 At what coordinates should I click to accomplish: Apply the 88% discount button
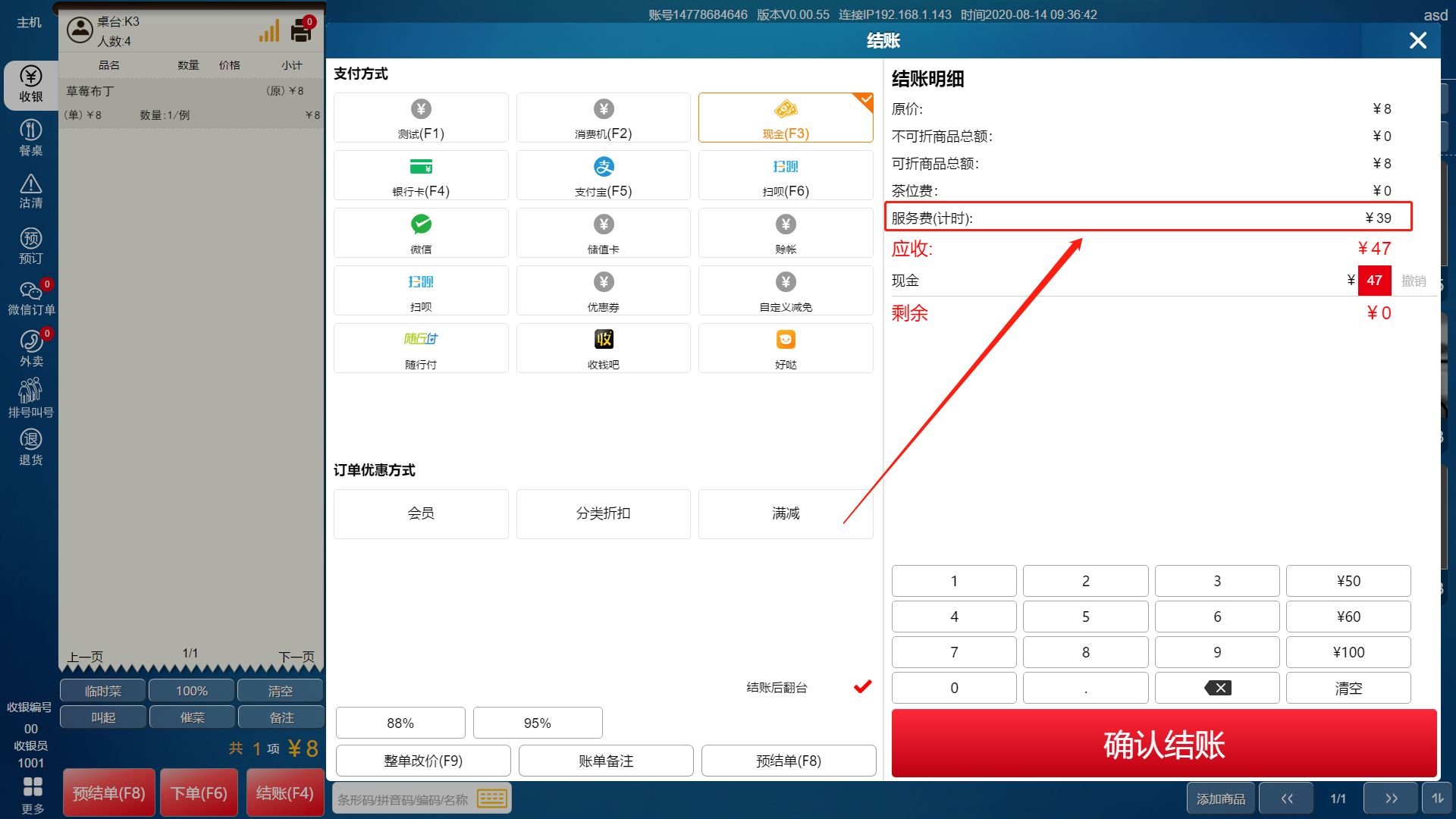[400, 723]
